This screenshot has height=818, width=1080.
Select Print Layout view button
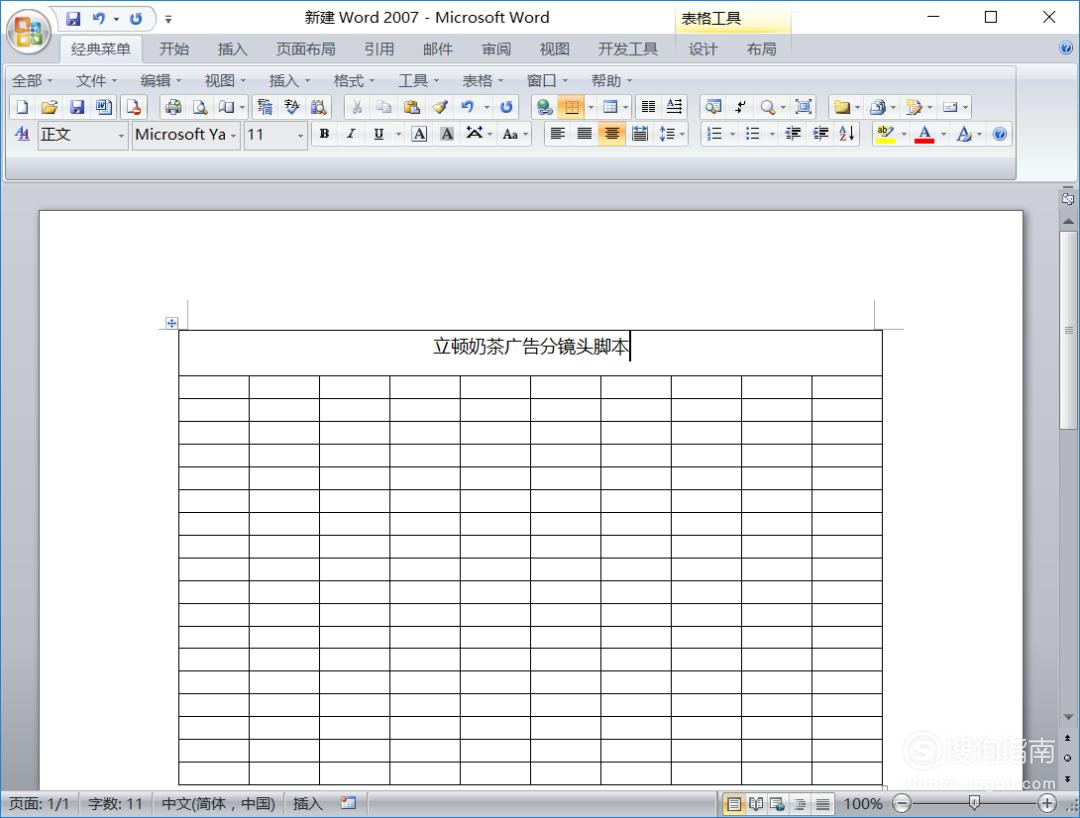pos(734,804)
